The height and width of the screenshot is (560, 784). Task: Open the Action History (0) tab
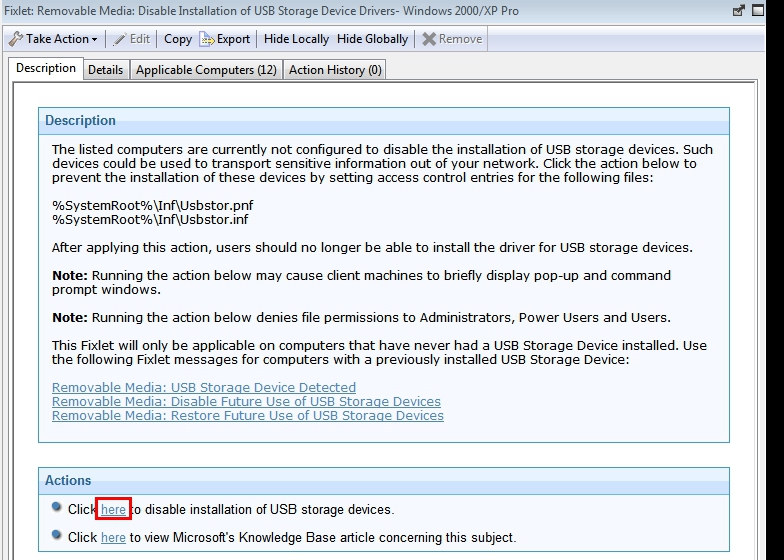335,70
